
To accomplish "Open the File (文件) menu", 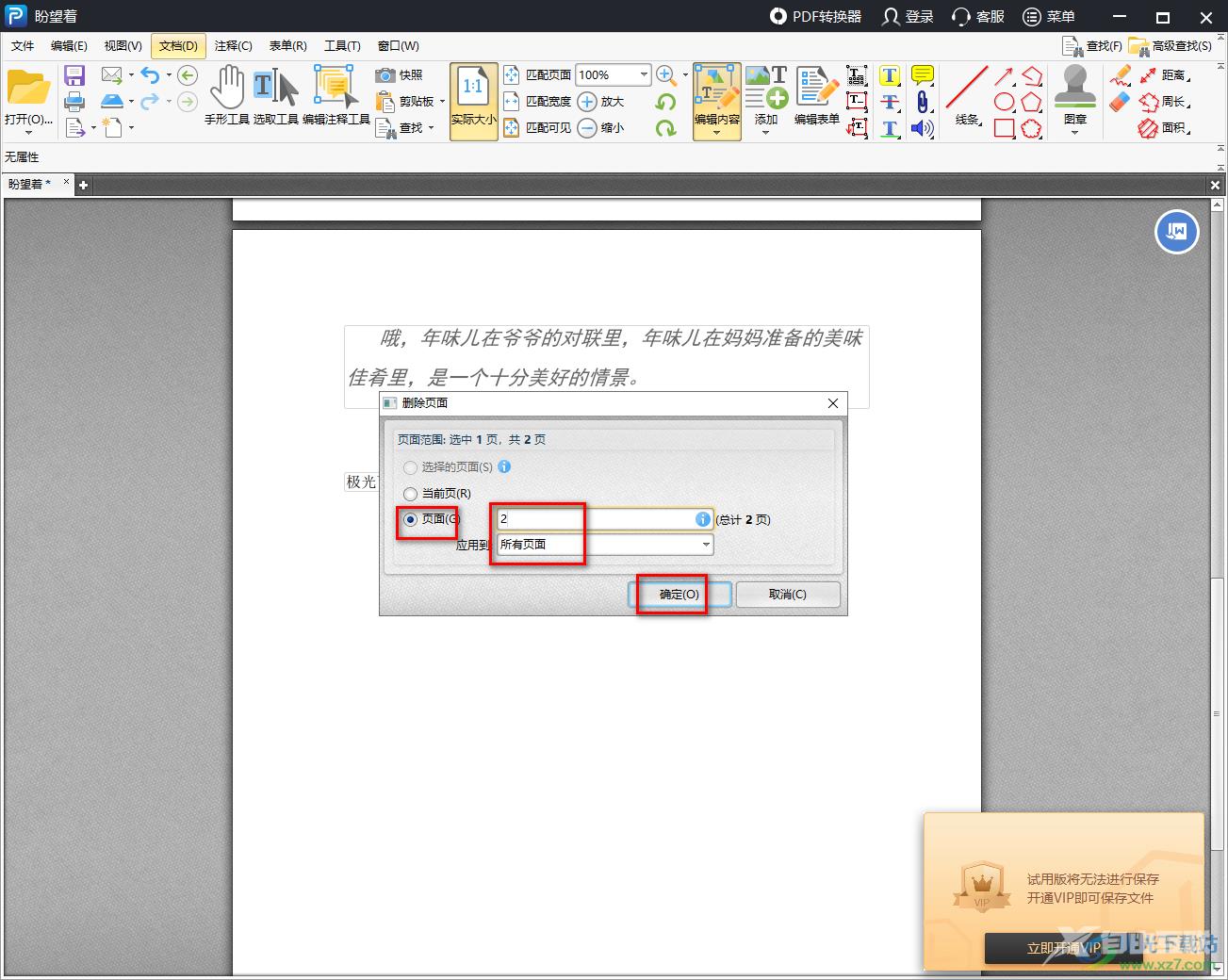I will (23, 45).
